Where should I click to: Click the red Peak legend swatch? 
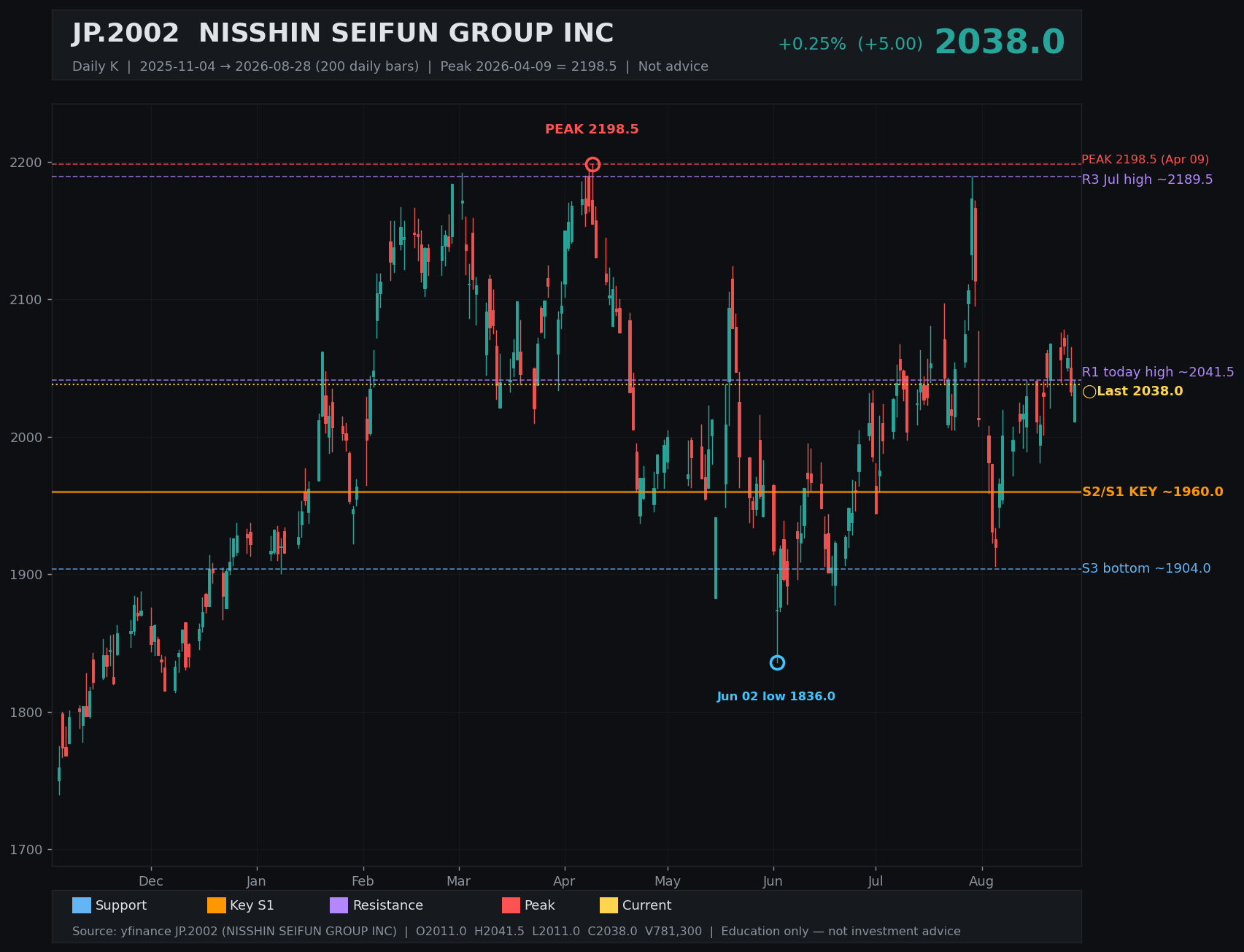511,905
